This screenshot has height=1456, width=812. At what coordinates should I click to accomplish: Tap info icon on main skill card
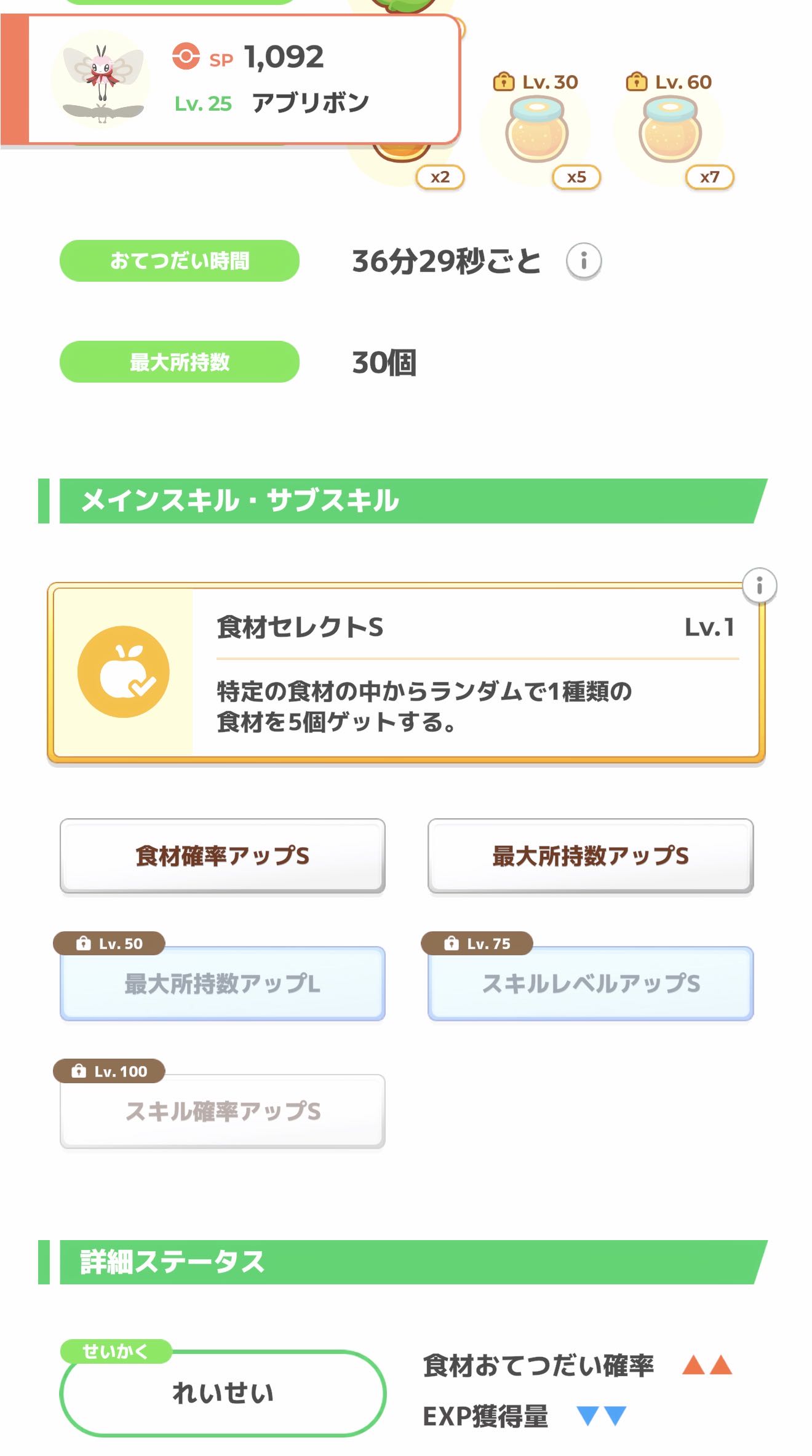pos(759,585)
